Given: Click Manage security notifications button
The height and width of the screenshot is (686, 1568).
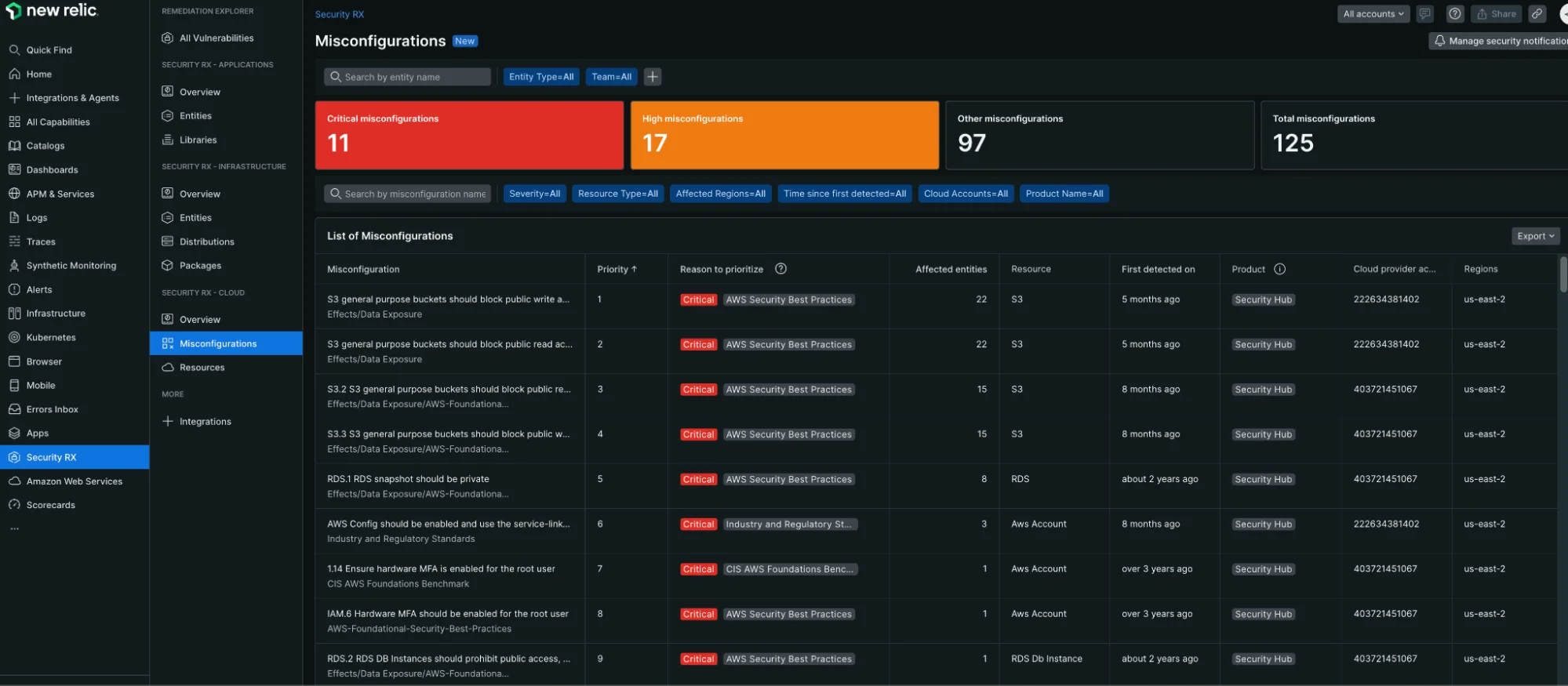Looking at the screenshot, I should click(x=1500, y=41).
